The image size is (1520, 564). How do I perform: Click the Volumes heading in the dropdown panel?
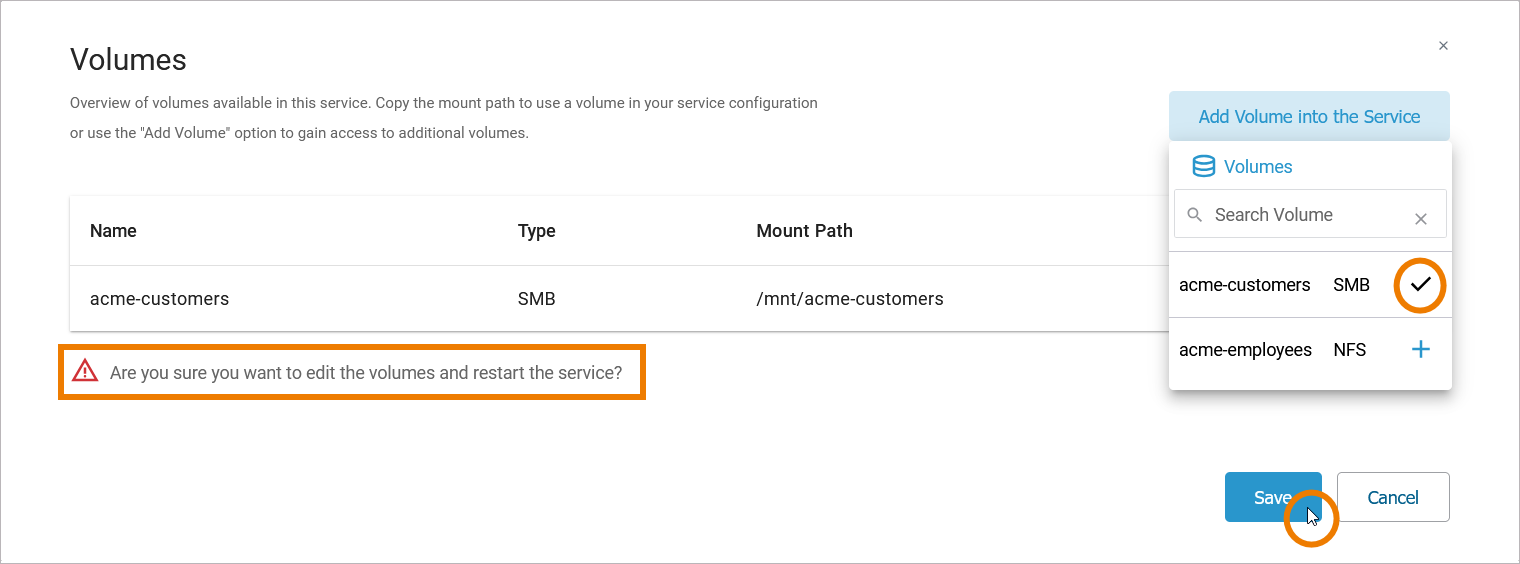1257,167
